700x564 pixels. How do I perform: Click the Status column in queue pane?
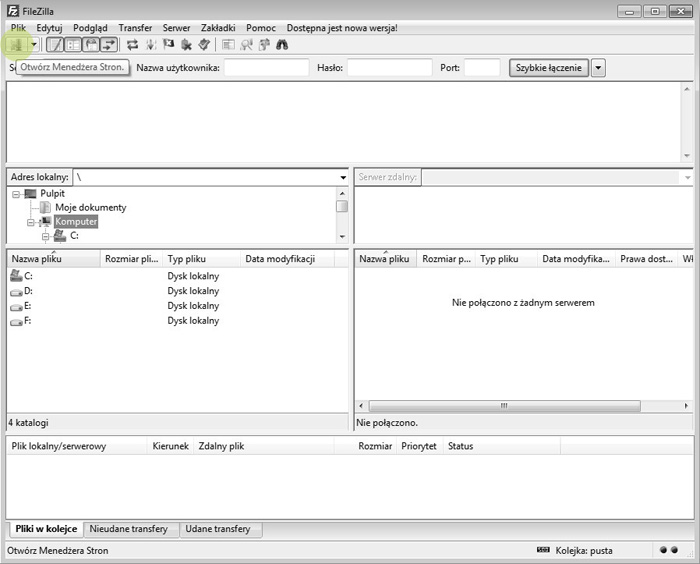[502, 446]
